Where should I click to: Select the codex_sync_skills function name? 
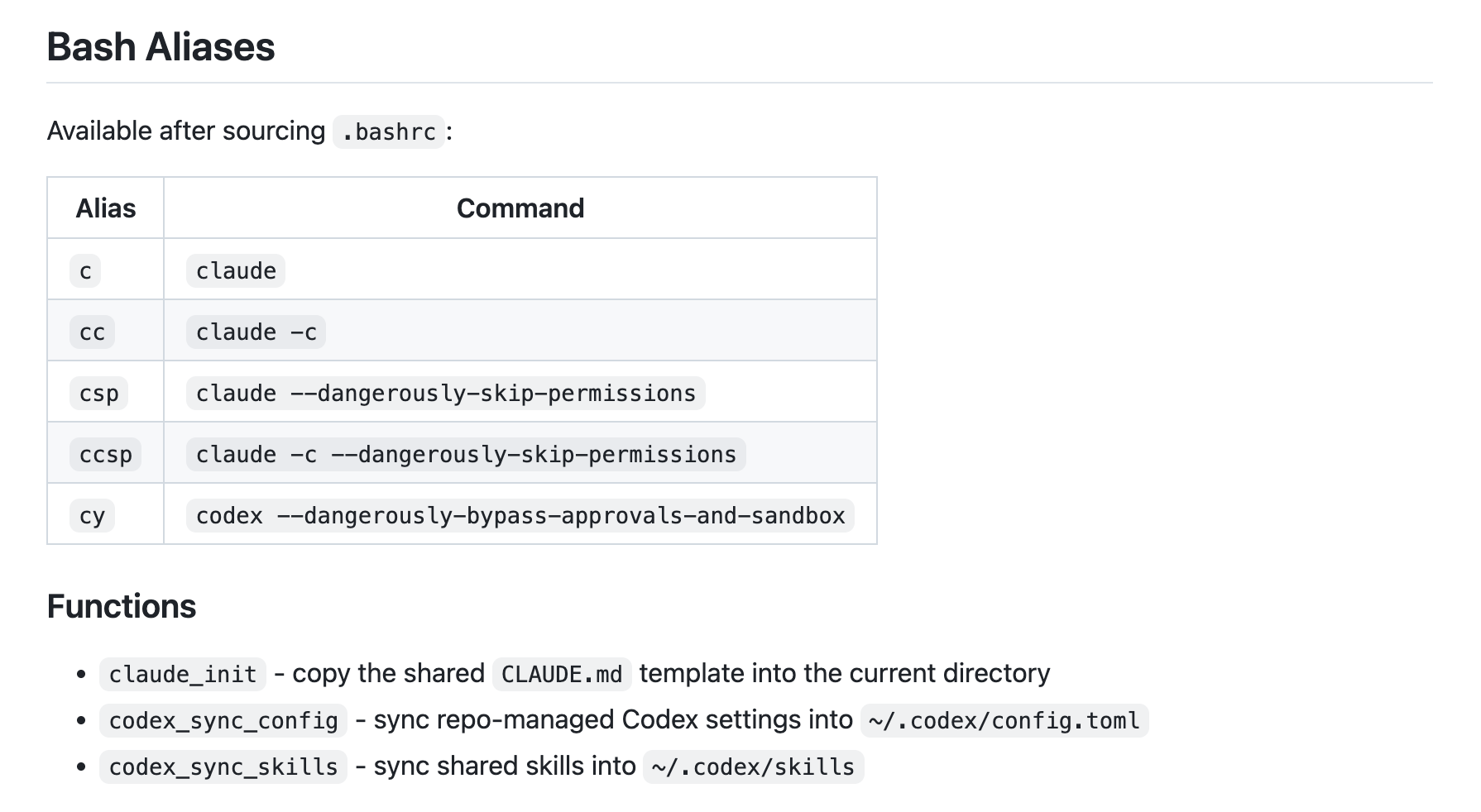coord(223,767)
